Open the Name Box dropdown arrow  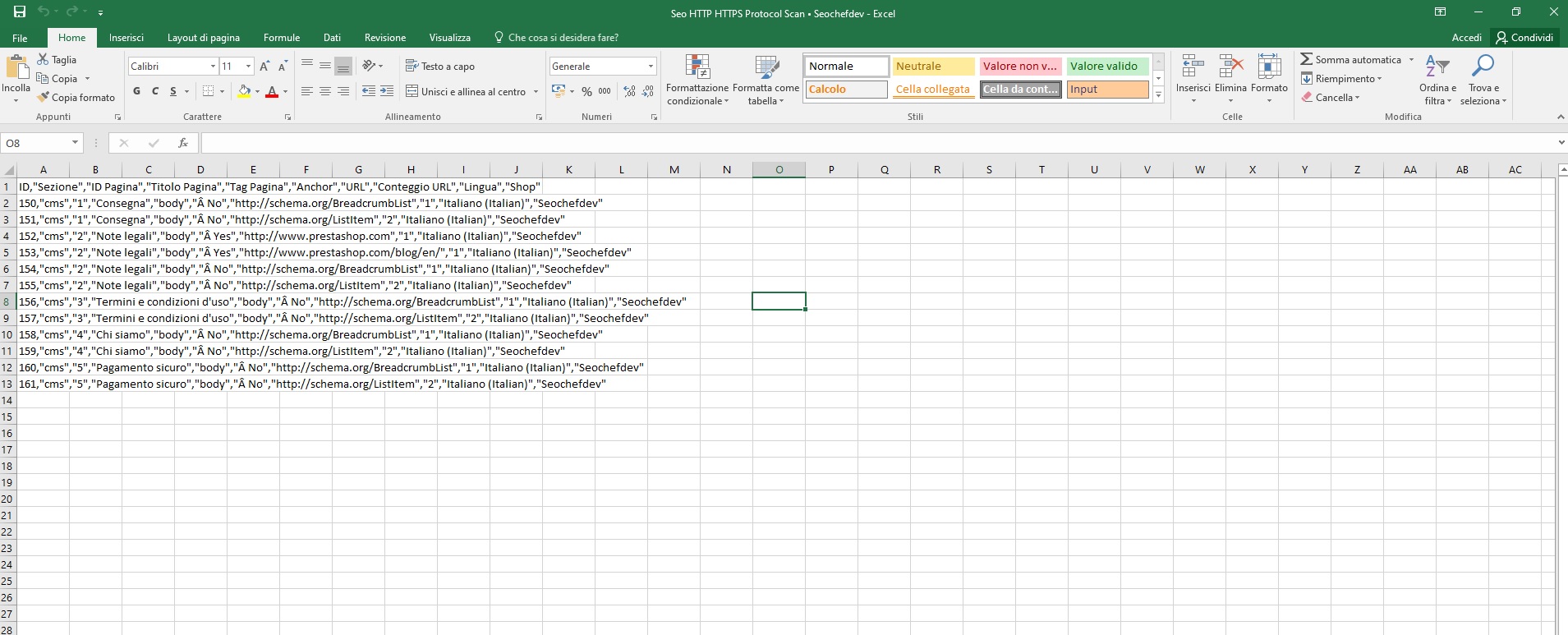click(75, 143)
